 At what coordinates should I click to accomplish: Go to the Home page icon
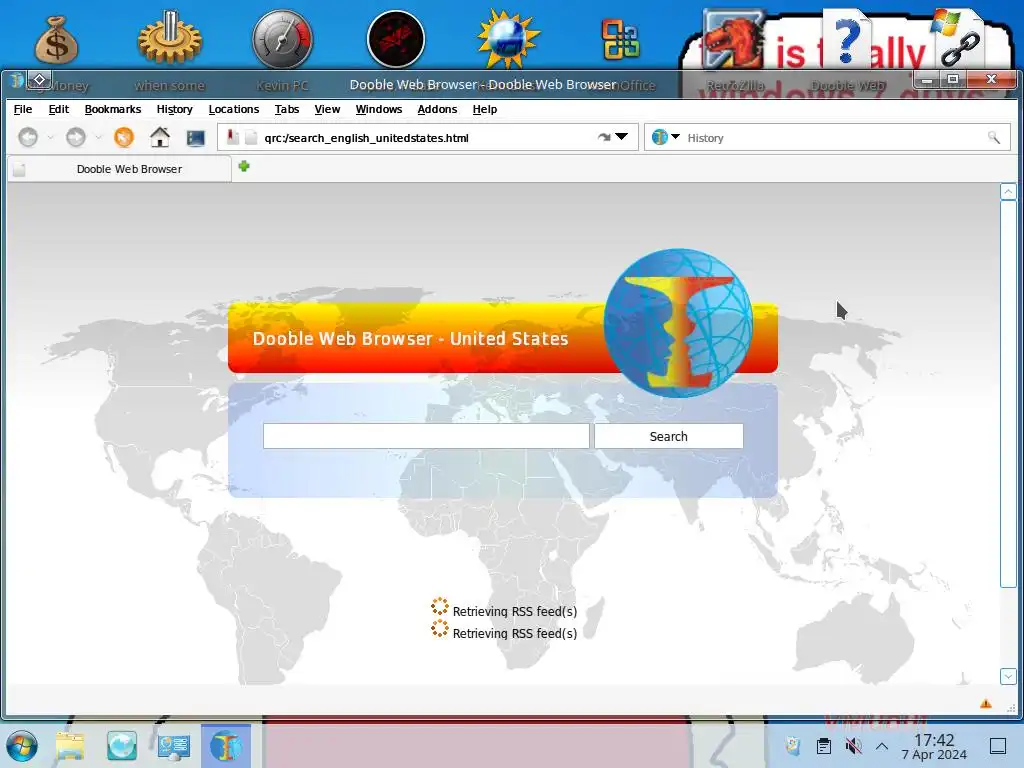click(x=160, y=137)
